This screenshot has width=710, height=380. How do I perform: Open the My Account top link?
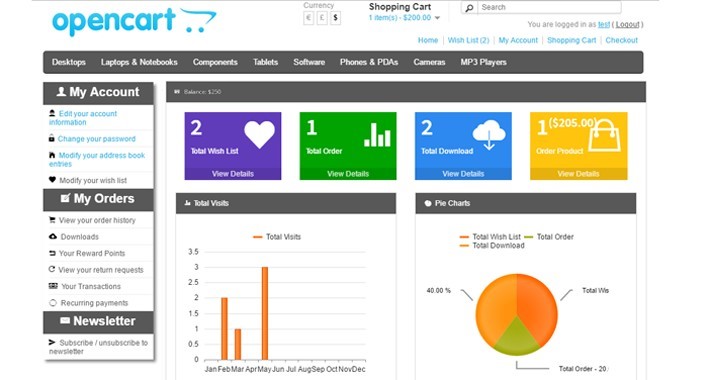[x=518, y=40]
